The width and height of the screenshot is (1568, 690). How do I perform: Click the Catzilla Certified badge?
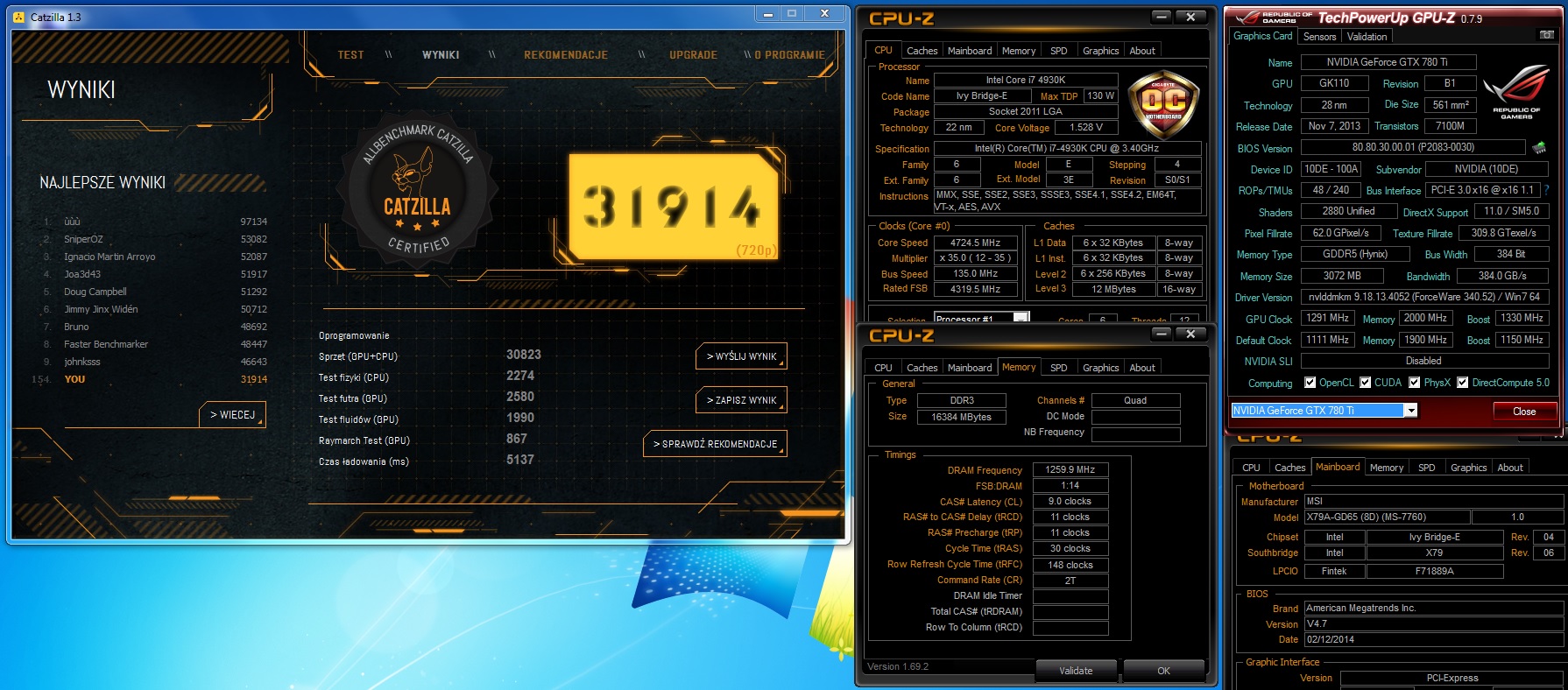click(418, 187)
